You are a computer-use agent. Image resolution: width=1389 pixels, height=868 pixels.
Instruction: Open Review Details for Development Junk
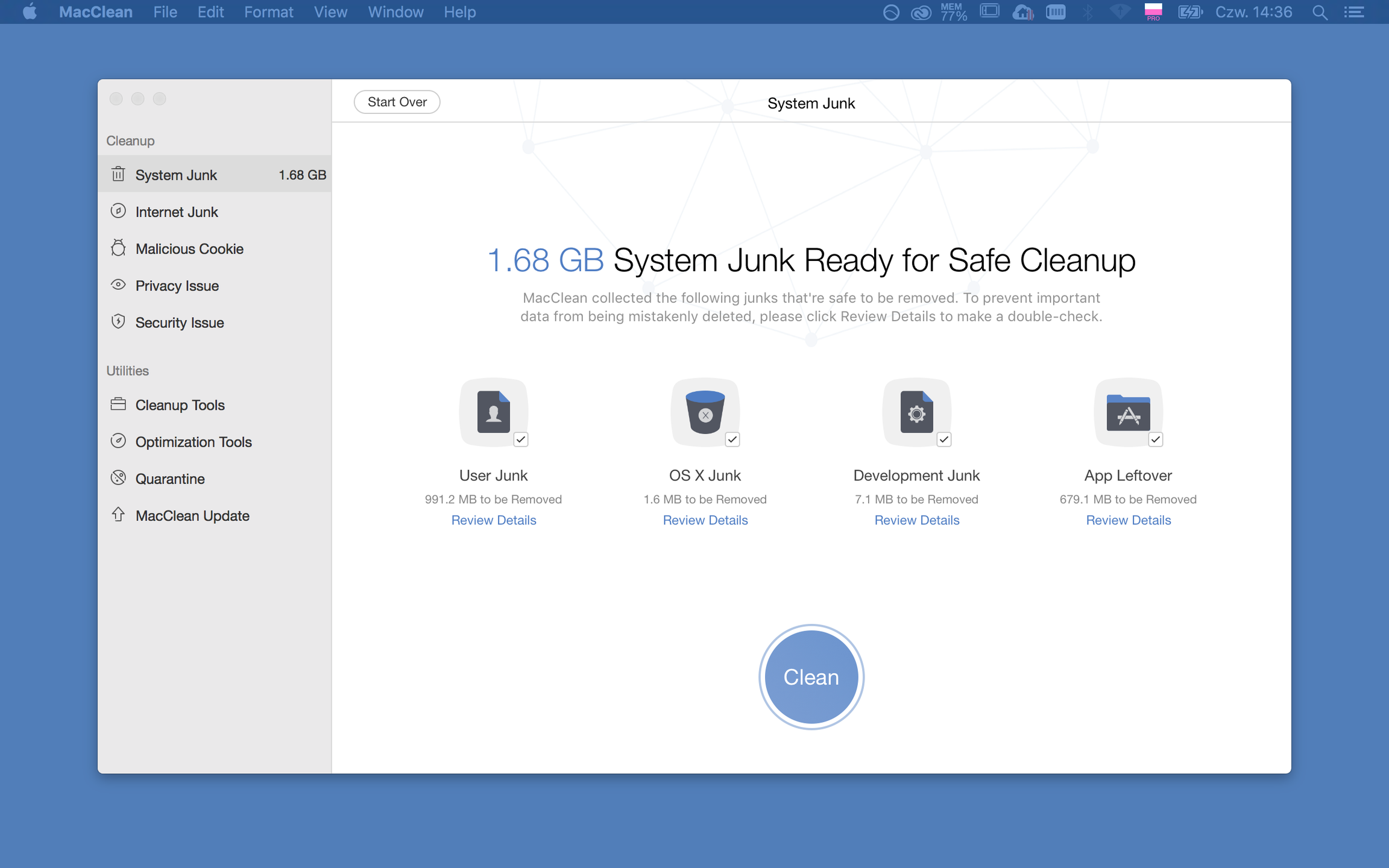click(916, 520)
